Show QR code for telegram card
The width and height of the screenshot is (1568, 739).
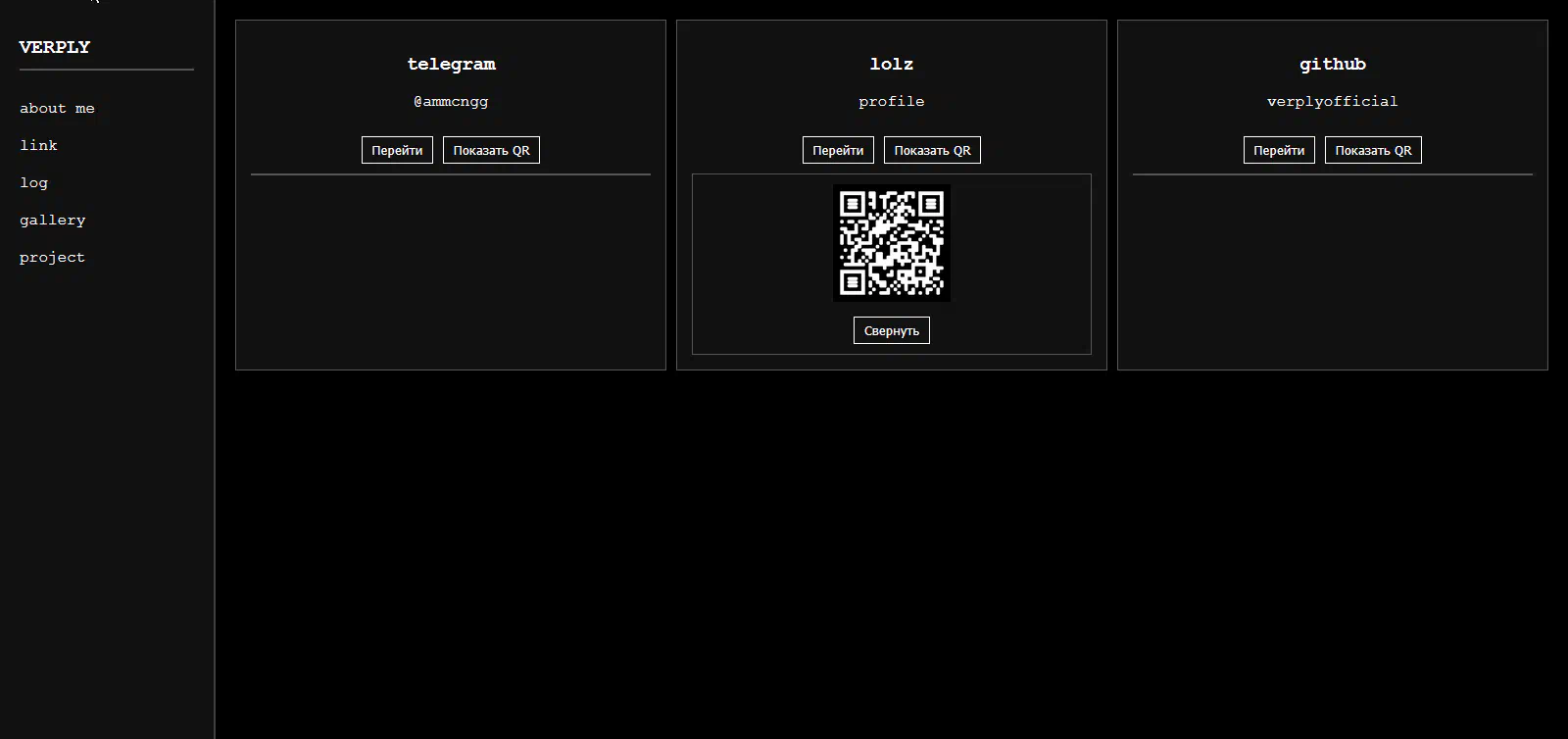click(x=491, y=150)
